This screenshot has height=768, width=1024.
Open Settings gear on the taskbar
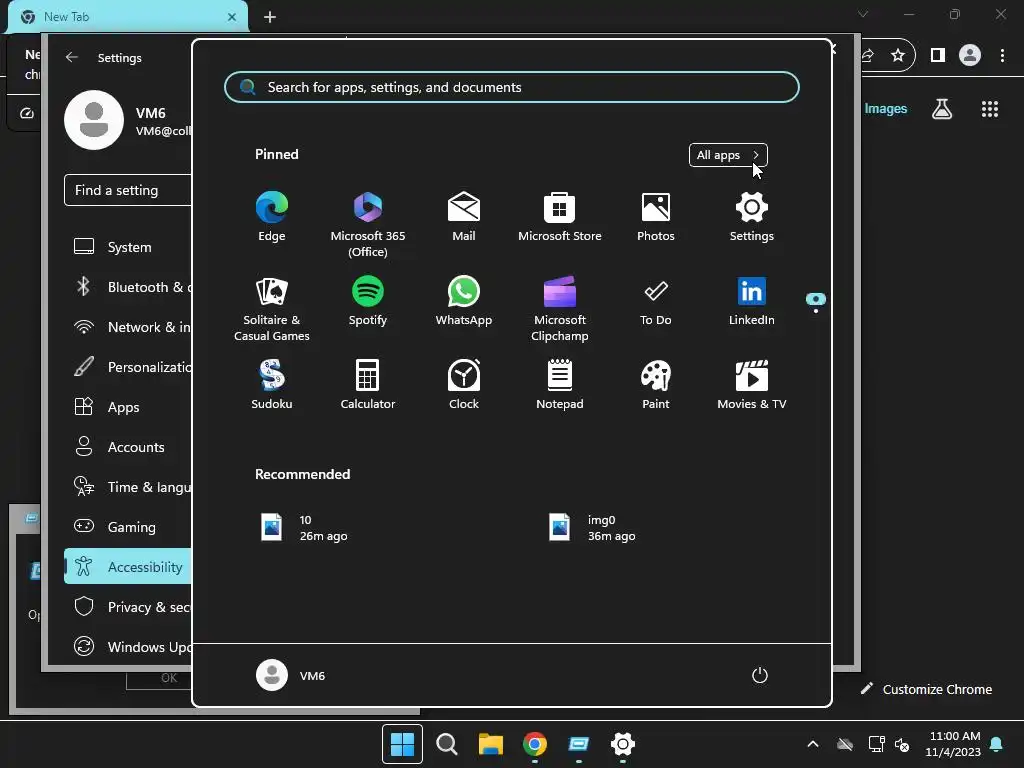tap(623, 744)
